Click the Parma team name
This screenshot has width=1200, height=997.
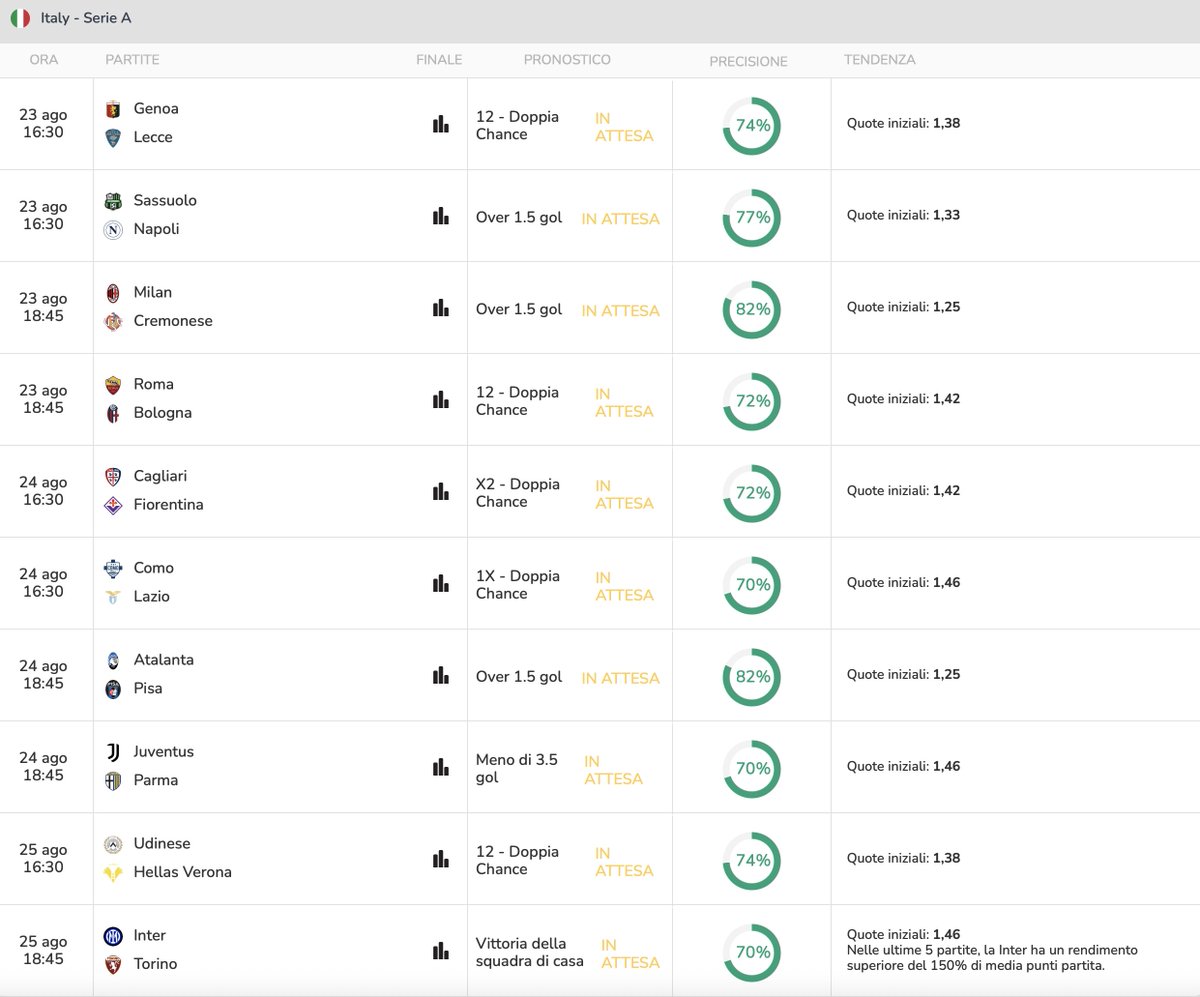click(x=156, y=780)
